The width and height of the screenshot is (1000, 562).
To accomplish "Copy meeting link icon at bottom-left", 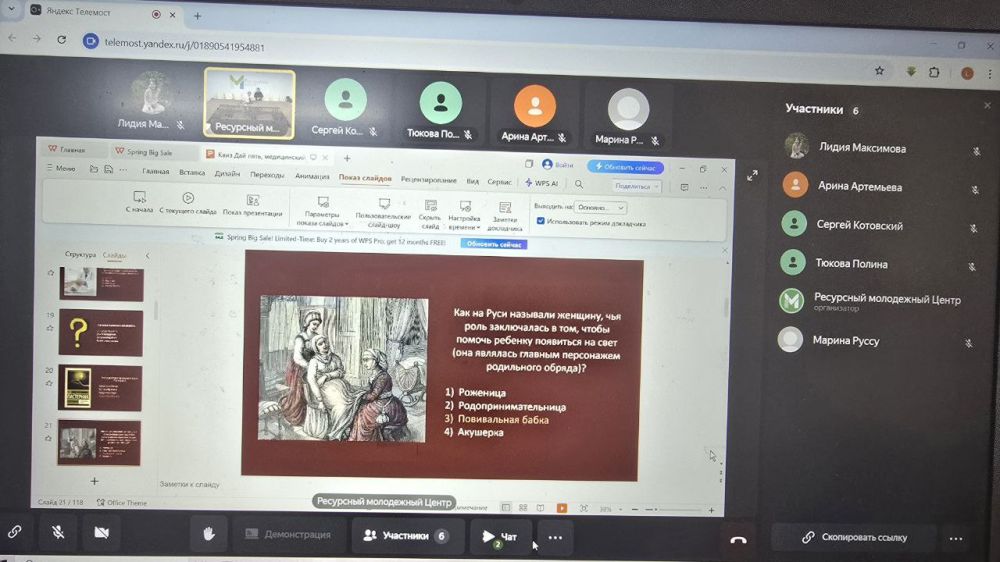I will pyautogui.click(x=15, y=531).
